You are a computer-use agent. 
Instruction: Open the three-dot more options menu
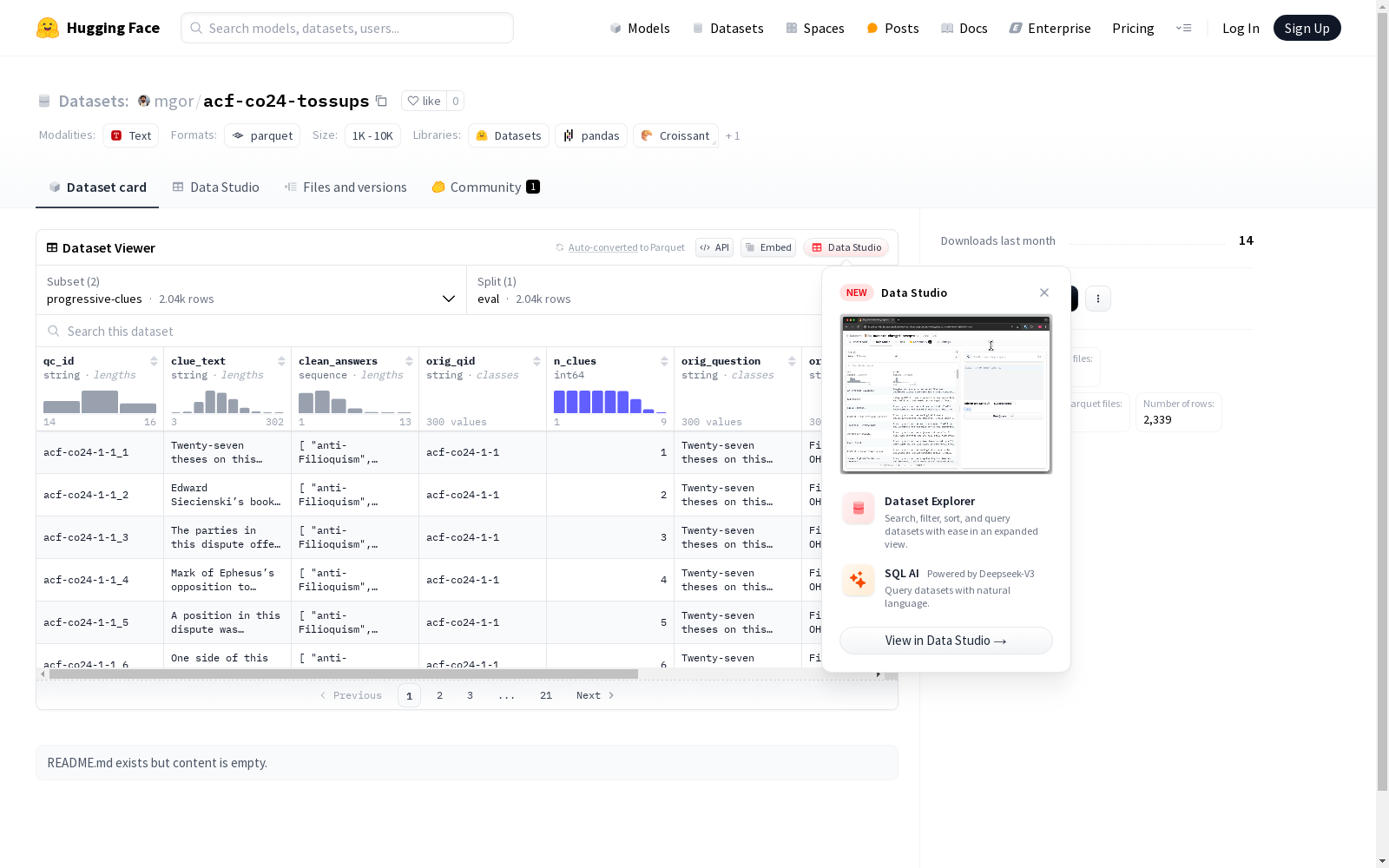click(1098, 299)
